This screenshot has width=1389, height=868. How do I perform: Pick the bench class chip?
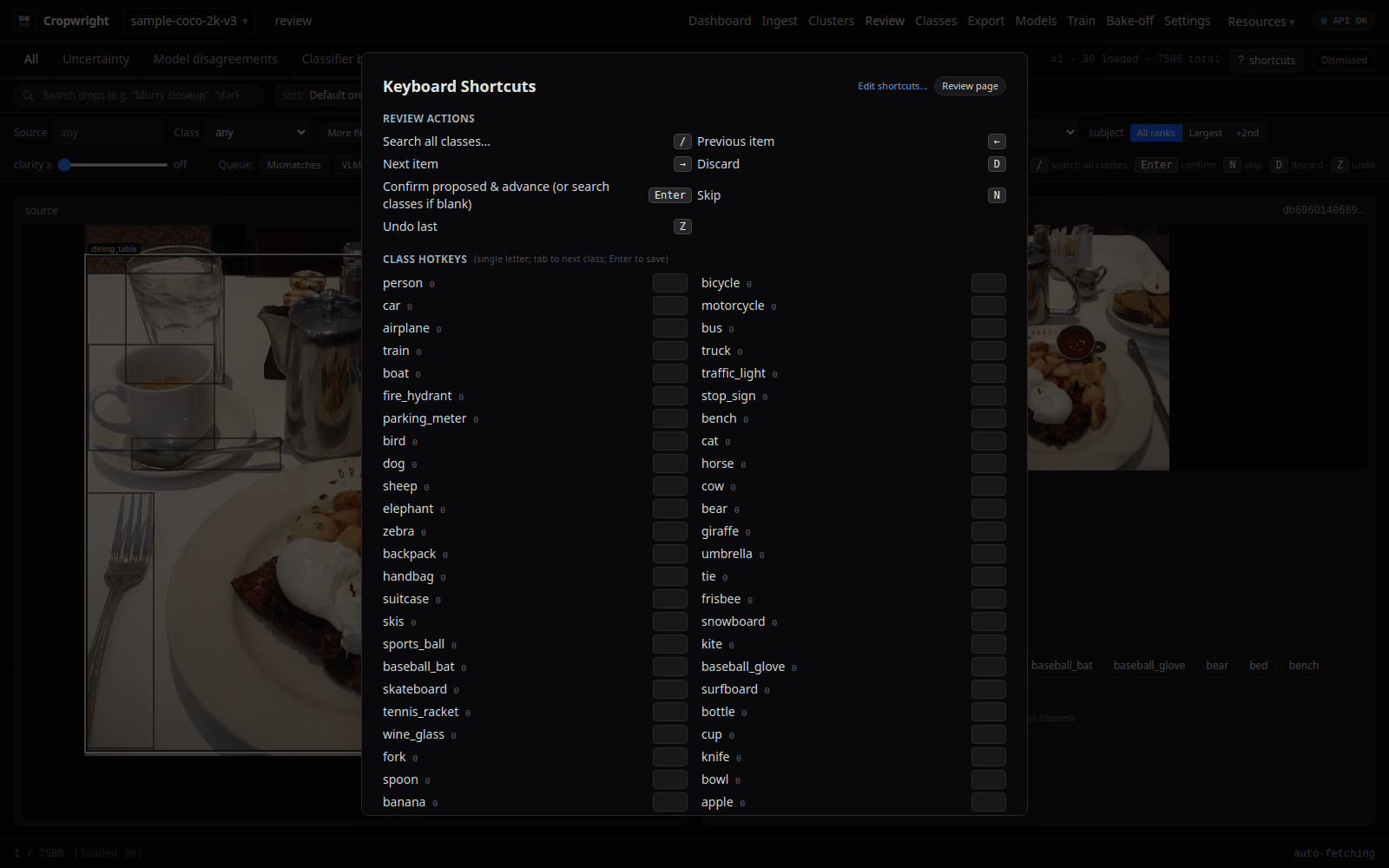pyautogui.click(x=1303, y=666)
